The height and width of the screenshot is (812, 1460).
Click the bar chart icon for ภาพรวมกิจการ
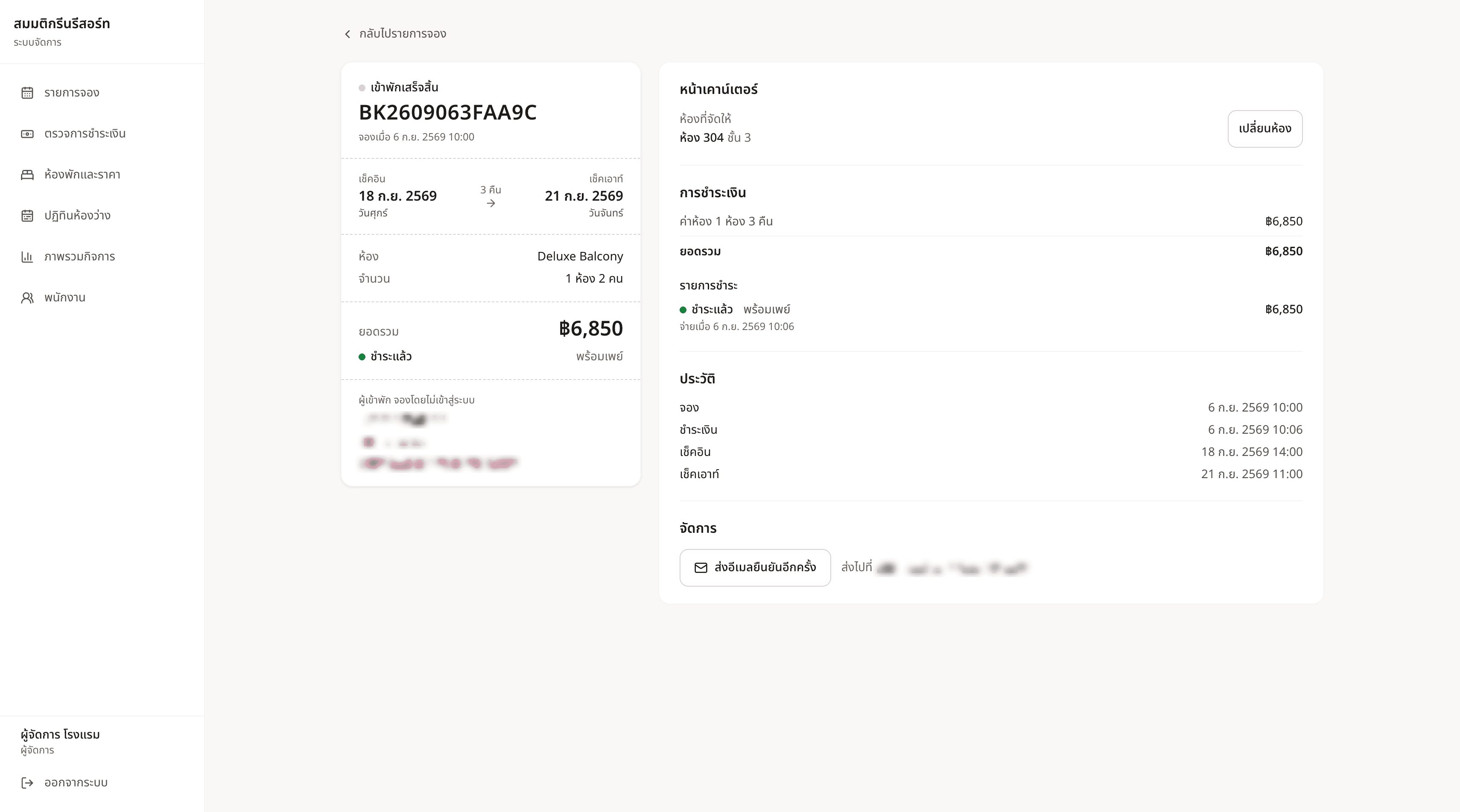[27, 257]
